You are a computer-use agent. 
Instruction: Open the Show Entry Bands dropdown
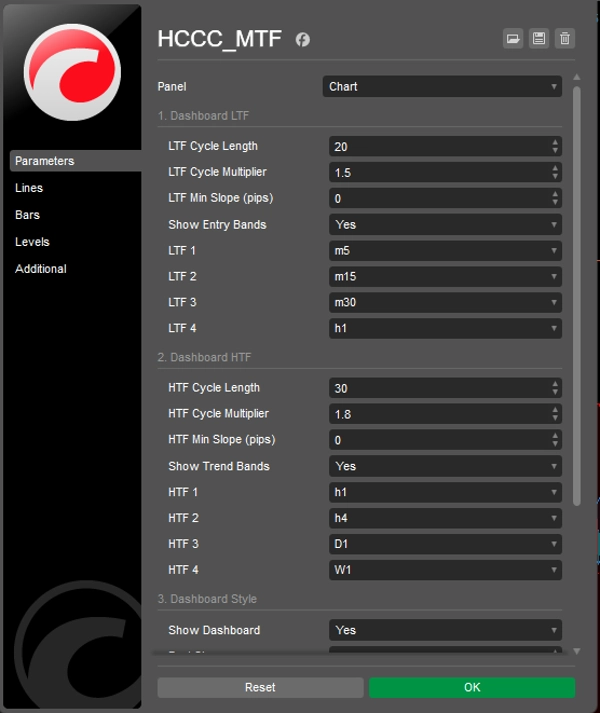tap(445, 225)
